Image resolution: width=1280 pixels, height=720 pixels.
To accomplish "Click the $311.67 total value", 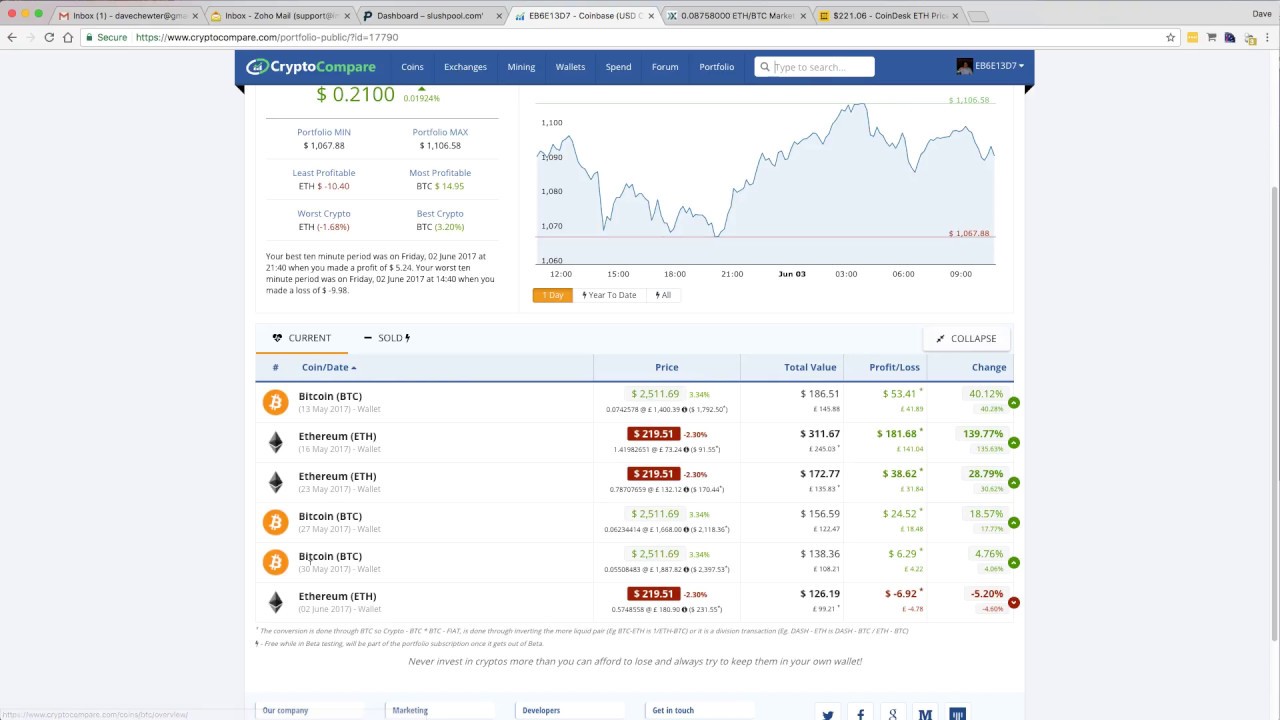I will pyautogui.click(x=820, y=434).
